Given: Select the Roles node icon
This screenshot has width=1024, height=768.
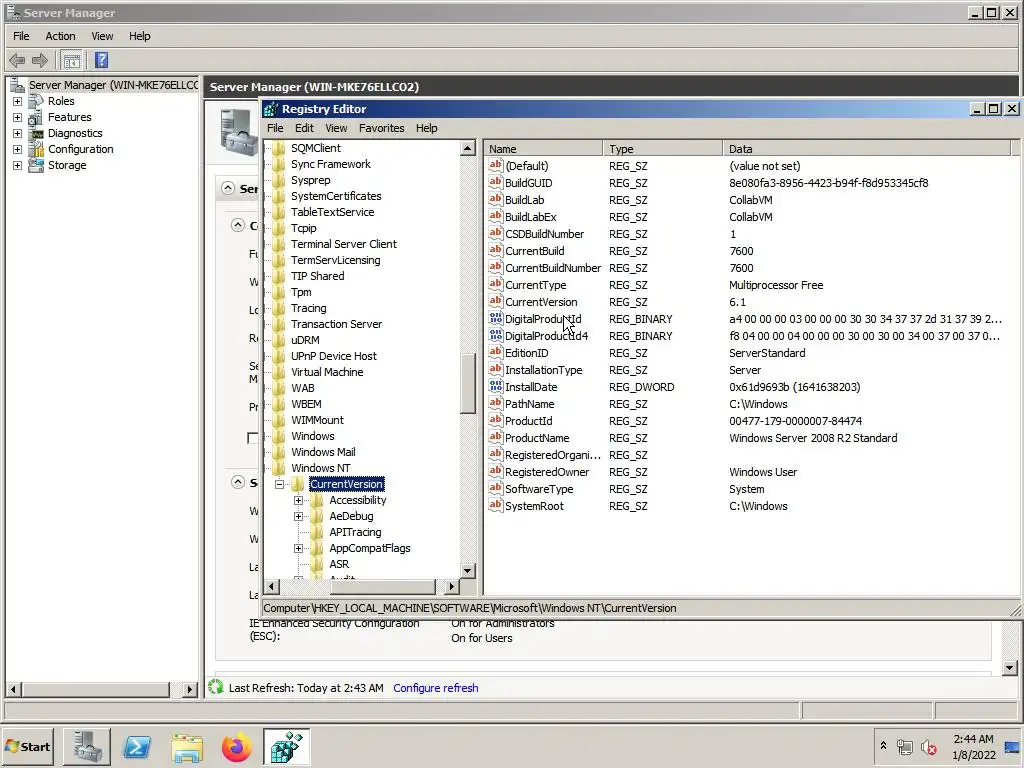Looking at the screenshot, I should coord(37,101).
